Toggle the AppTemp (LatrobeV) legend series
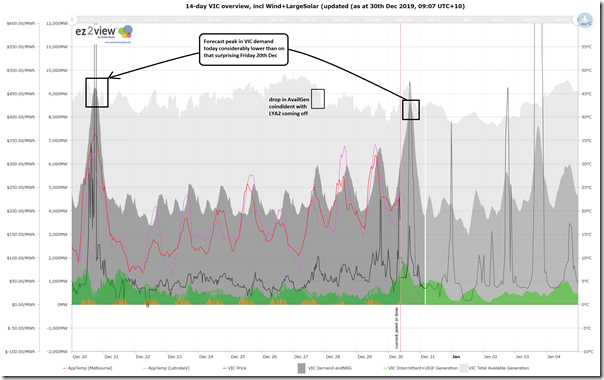Screen dimensions: 604x380 166,368
